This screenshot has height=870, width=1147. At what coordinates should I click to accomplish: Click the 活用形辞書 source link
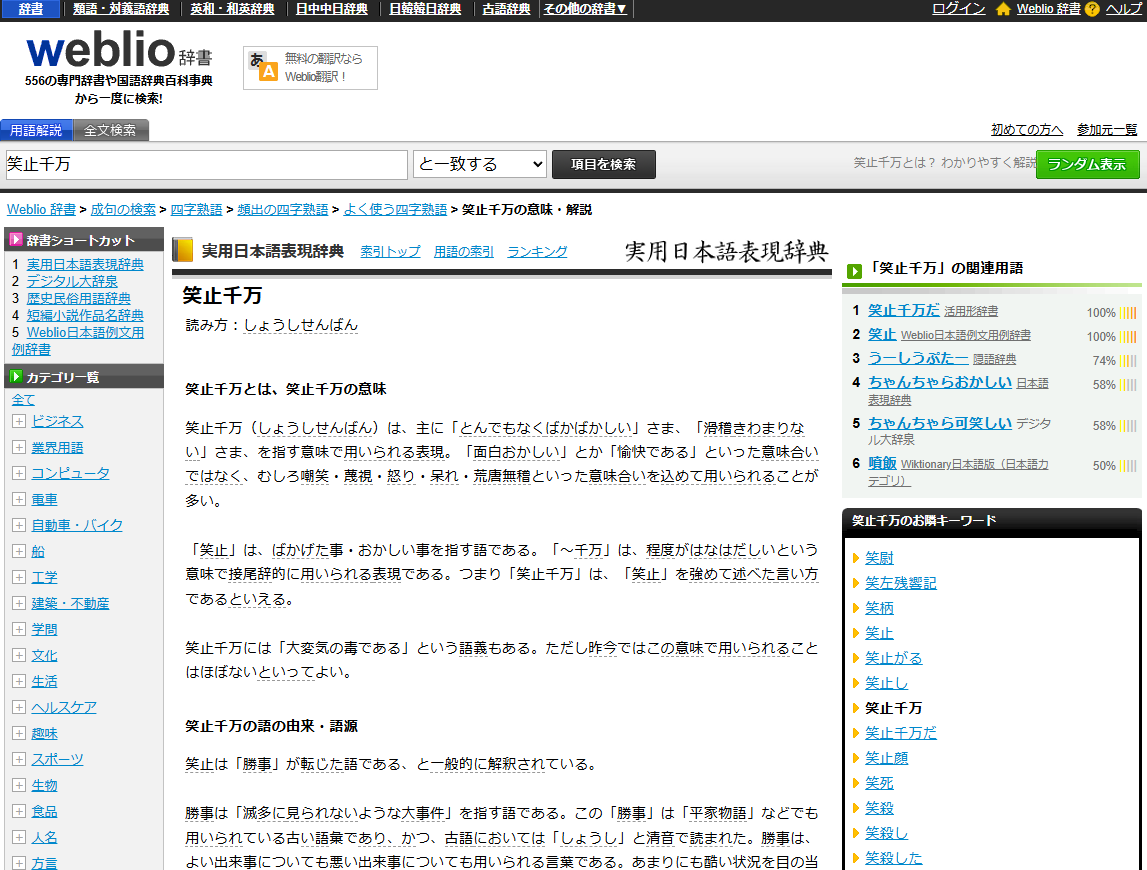[x=971, y=312]
